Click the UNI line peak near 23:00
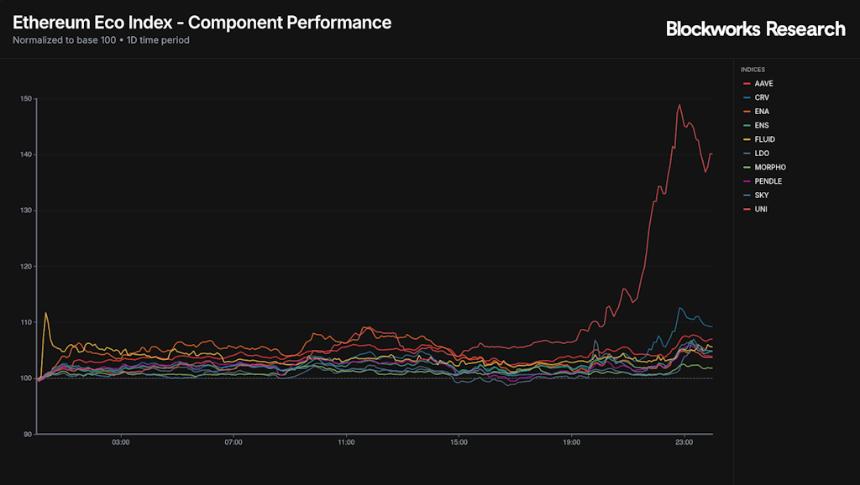860x485 pixels. click(680, 105)
